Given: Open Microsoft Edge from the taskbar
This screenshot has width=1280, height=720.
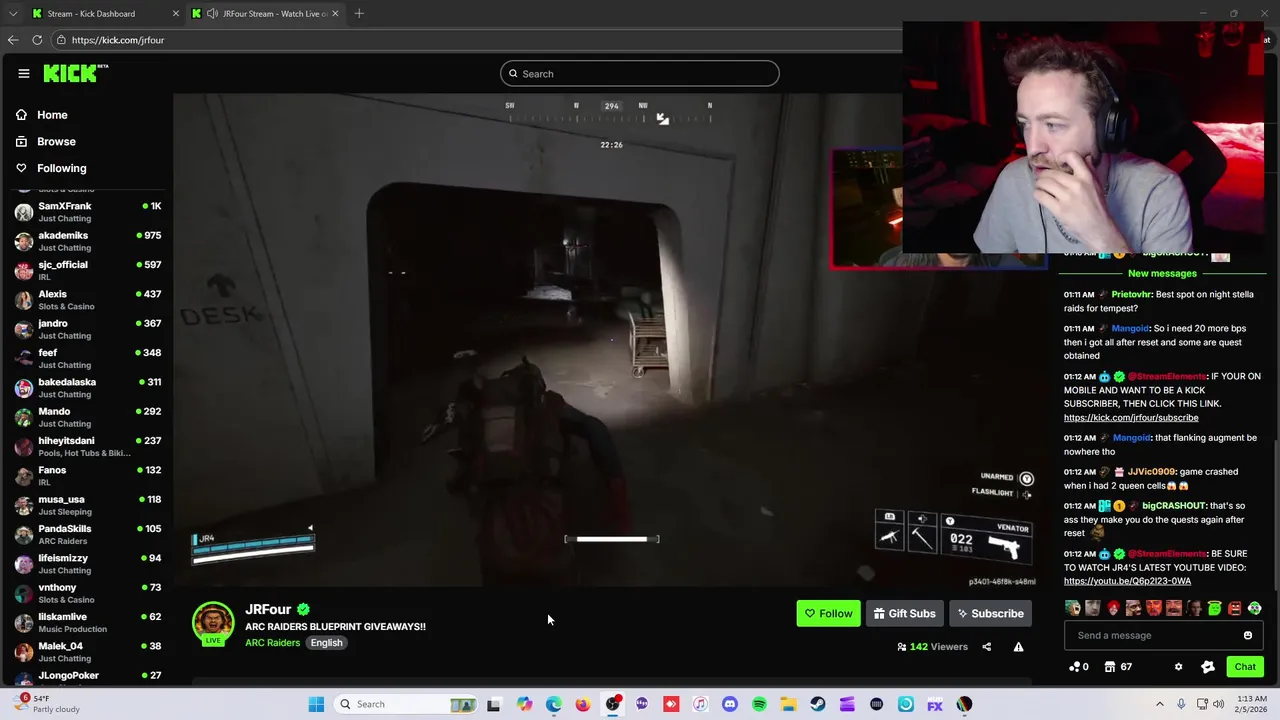Looking at the screenshot, I should click(553, 704).
